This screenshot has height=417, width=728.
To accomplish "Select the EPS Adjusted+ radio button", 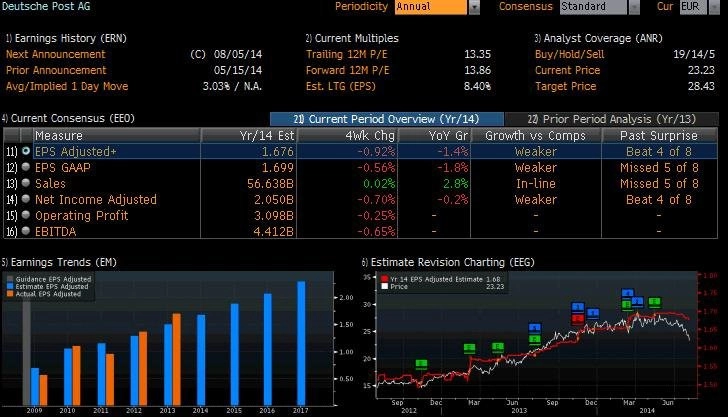I will tap(26, 151).
